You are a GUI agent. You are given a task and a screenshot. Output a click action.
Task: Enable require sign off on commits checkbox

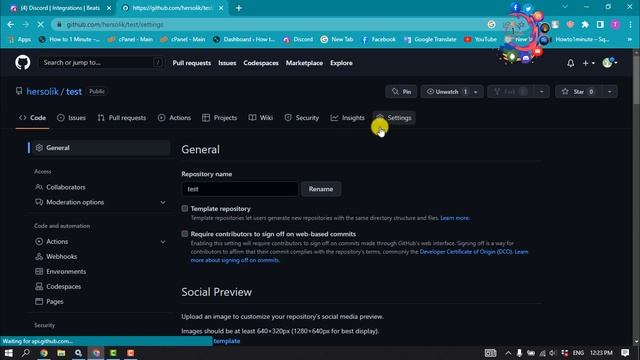[x=185, y=234]
